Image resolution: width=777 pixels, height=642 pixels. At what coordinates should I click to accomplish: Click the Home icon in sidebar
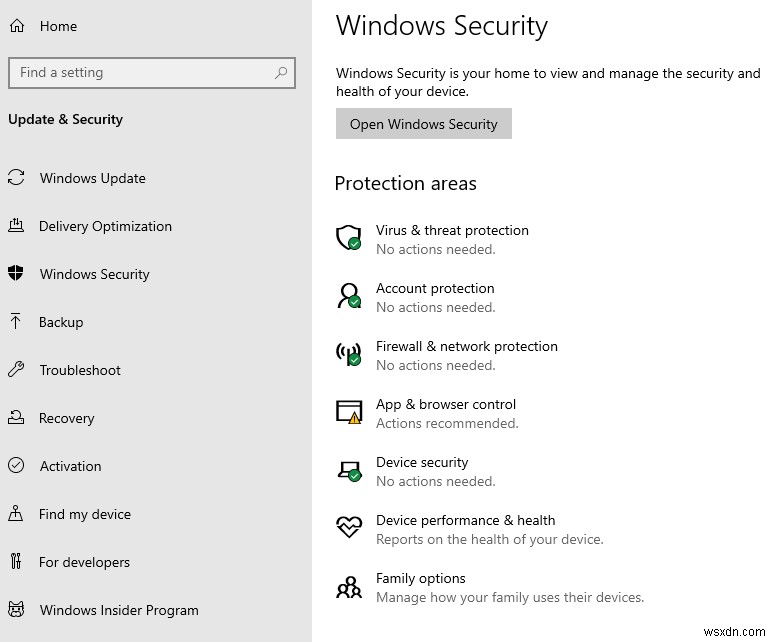coord(16,26)
